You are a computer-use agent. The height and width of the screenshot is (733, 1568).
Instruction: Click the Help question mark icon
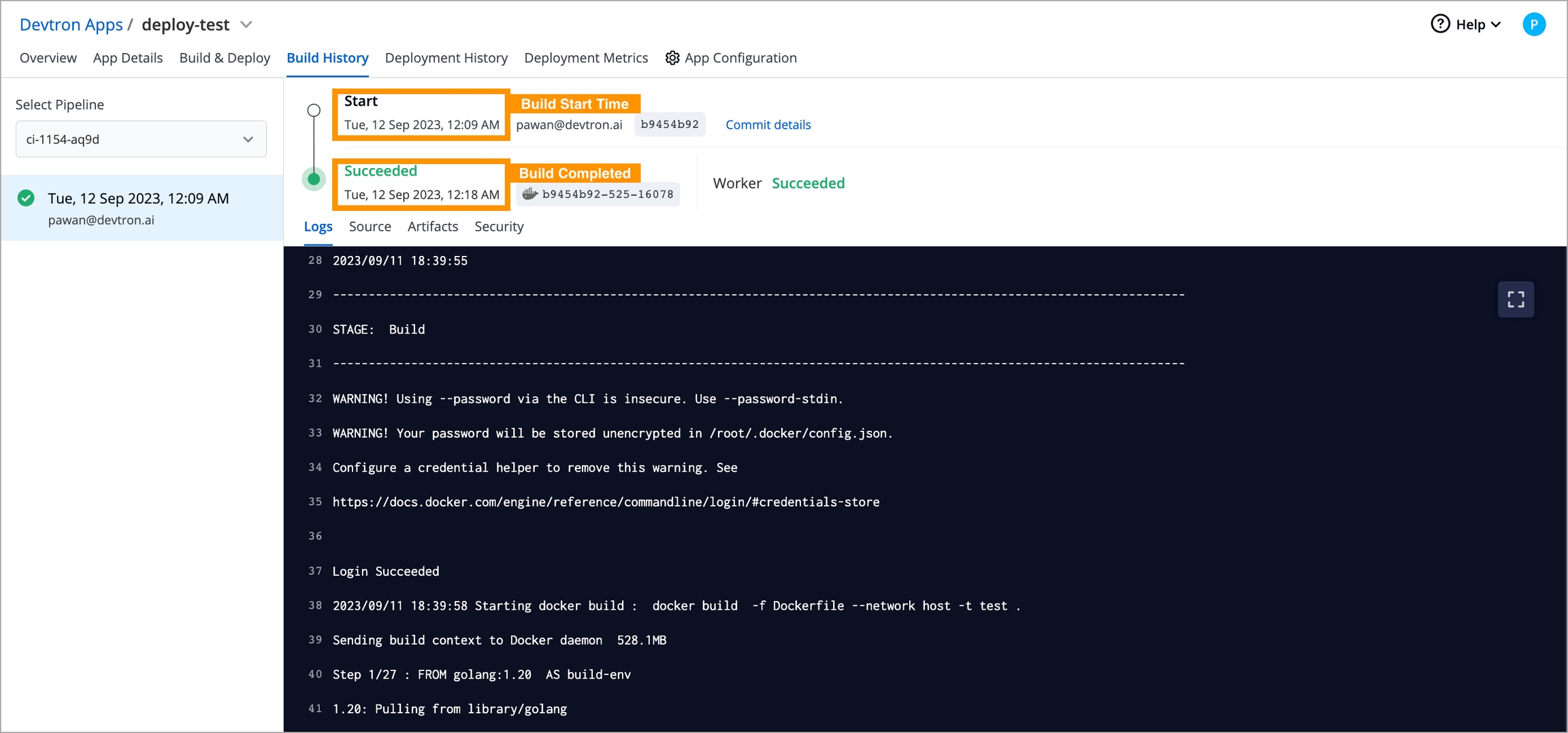(x=1440, y=25)
